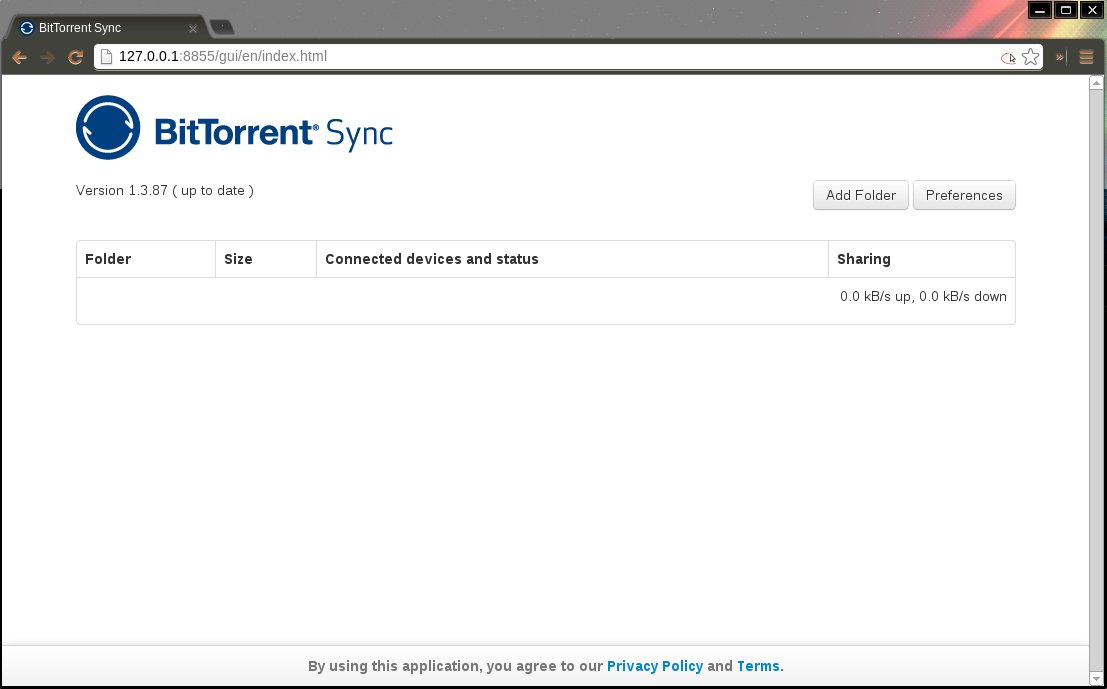
Task: Click the 'Version 1.3.87 ( up to date )' text
Action: [164, 191]
